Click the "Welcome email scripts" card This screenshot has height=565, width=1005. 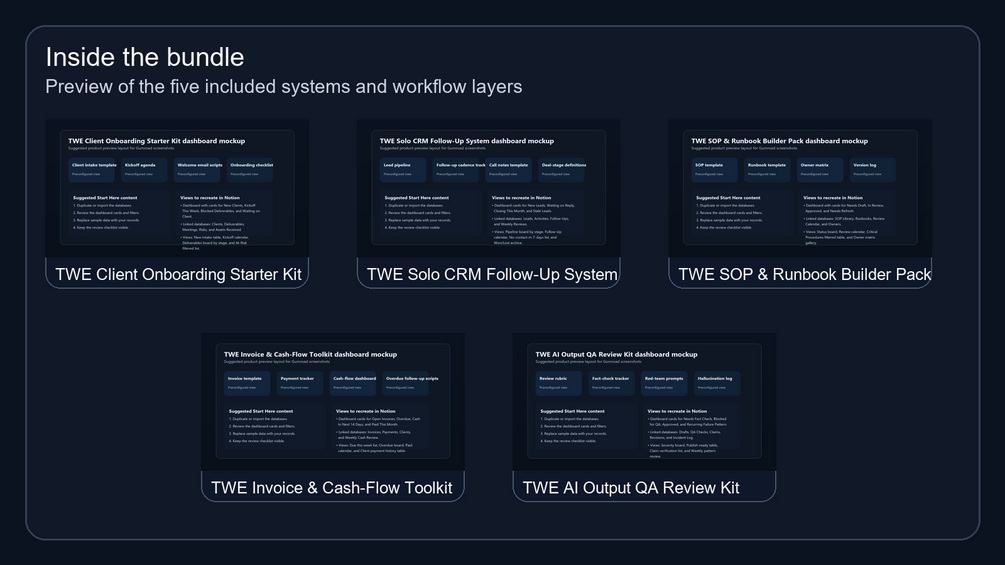coord(197,170)
